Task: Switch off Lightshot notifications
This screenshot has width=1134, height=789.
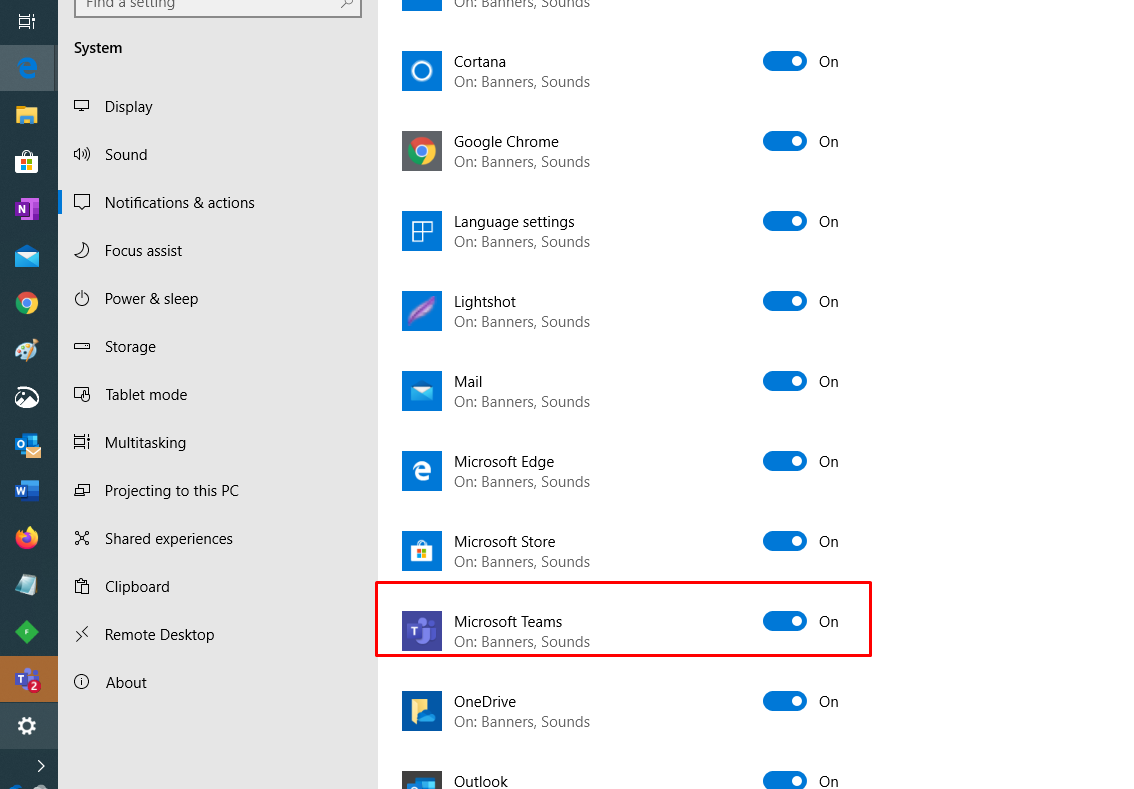Action: click(x=785, y=302)
